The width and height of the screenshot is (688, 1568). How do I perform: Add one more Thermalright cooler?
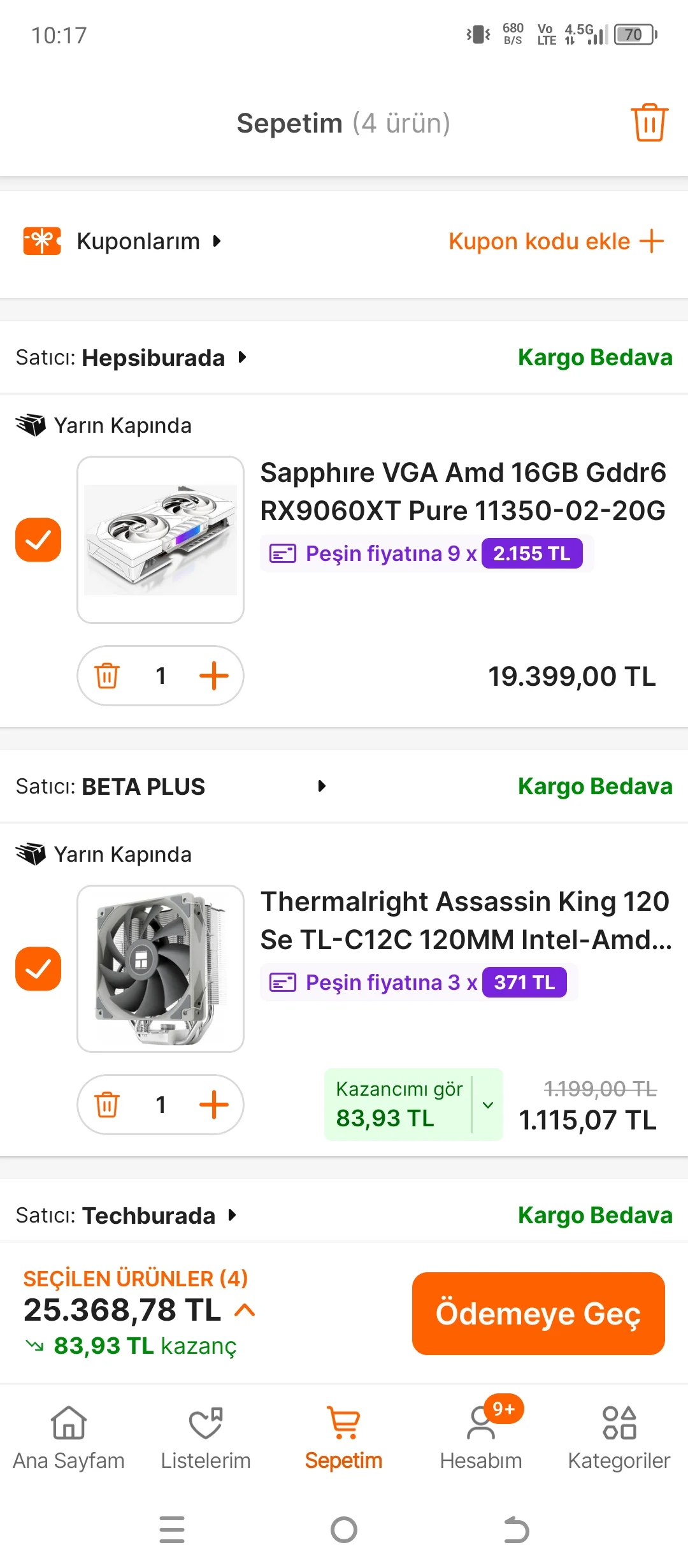(214, 1105)
